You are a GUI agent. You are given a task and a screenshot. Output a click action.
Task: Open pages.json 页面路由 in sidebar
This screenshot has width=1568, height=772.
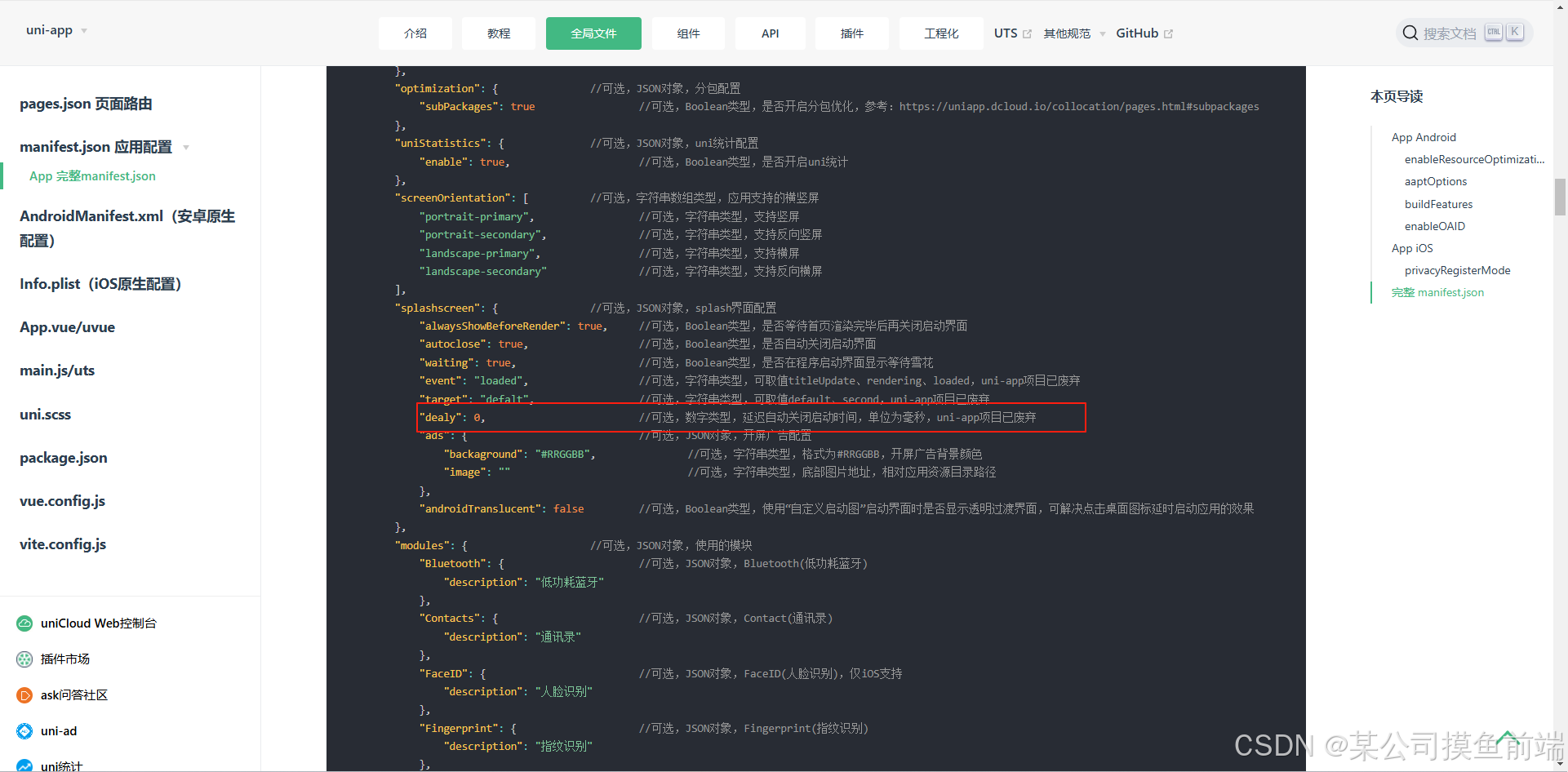86,104
